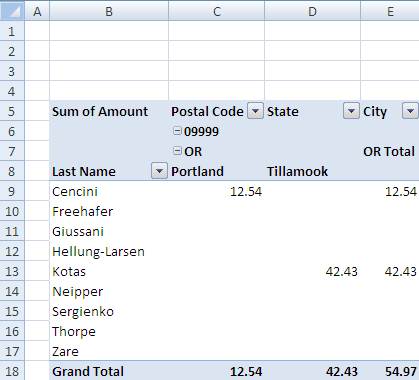Select the Zare row label
The width and height of the screenshot is (419, 380).
(x=109, y=351)
